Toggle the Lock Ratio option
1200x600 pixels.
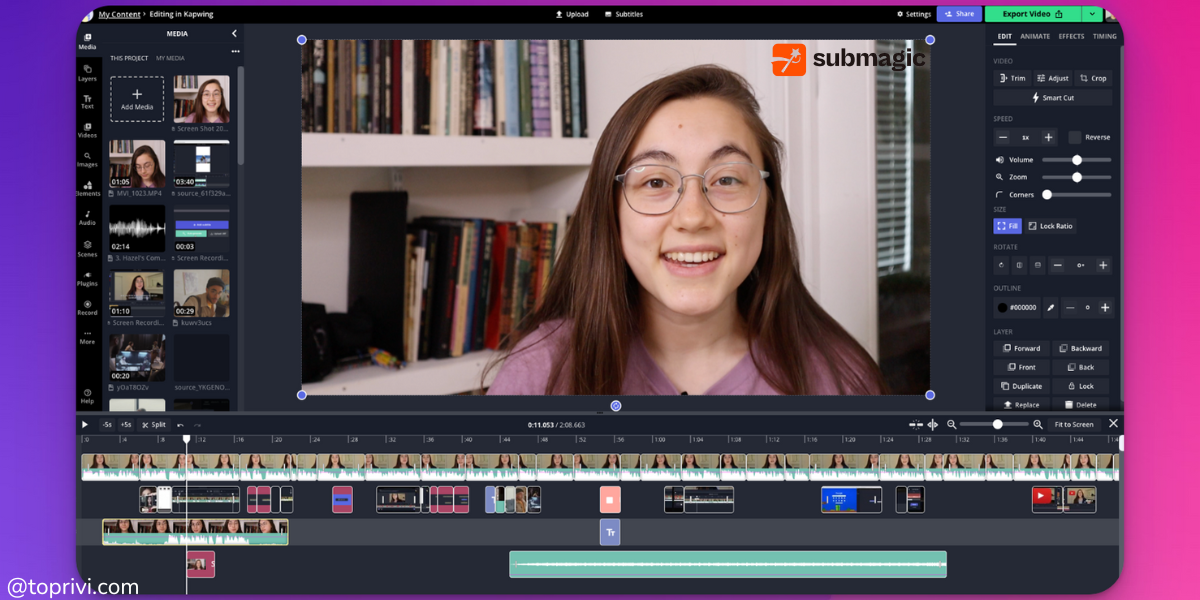[x=1050, y=226]
